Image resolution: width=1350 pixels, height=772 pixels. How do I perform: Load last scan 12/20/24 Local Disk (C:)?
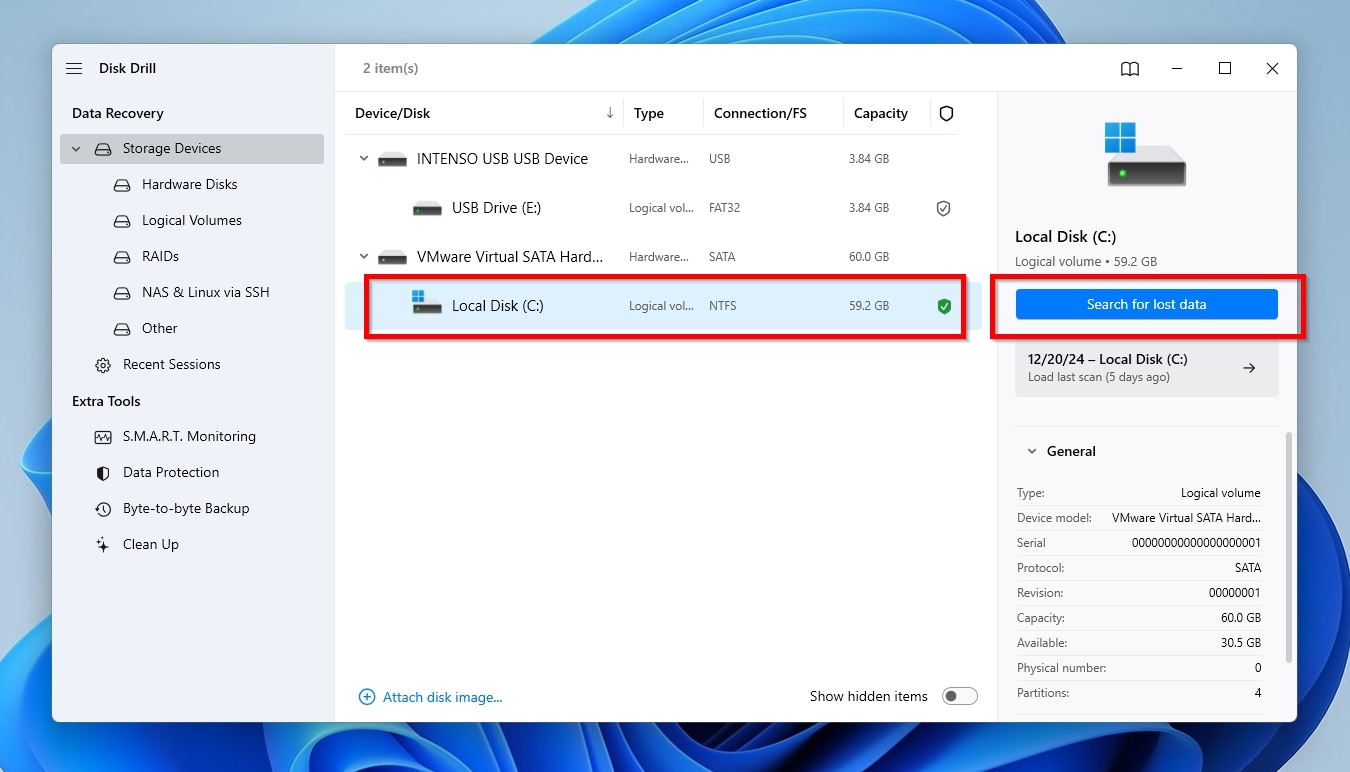1147,368
